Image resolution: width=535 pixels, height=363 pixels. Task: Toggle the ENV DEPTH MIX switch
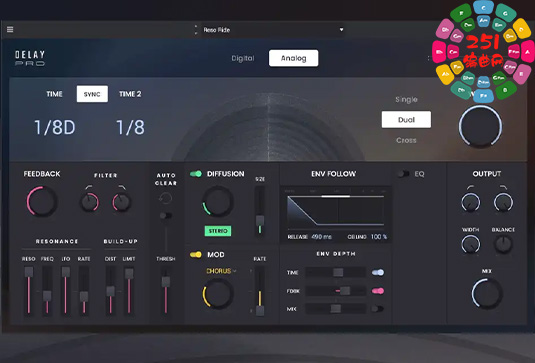click(378, 309)
